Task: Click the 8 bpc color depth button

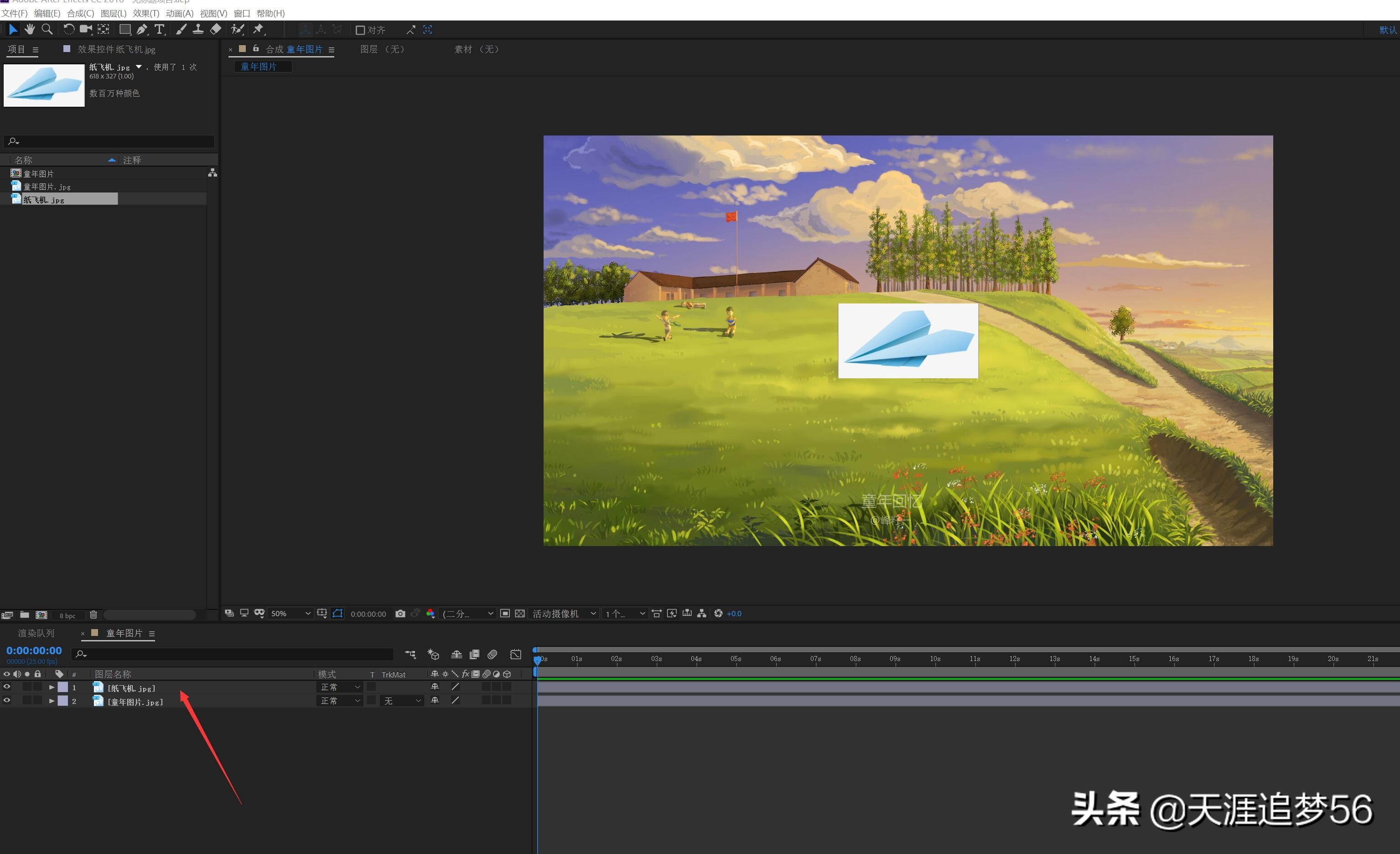Action: pos(67,615)
